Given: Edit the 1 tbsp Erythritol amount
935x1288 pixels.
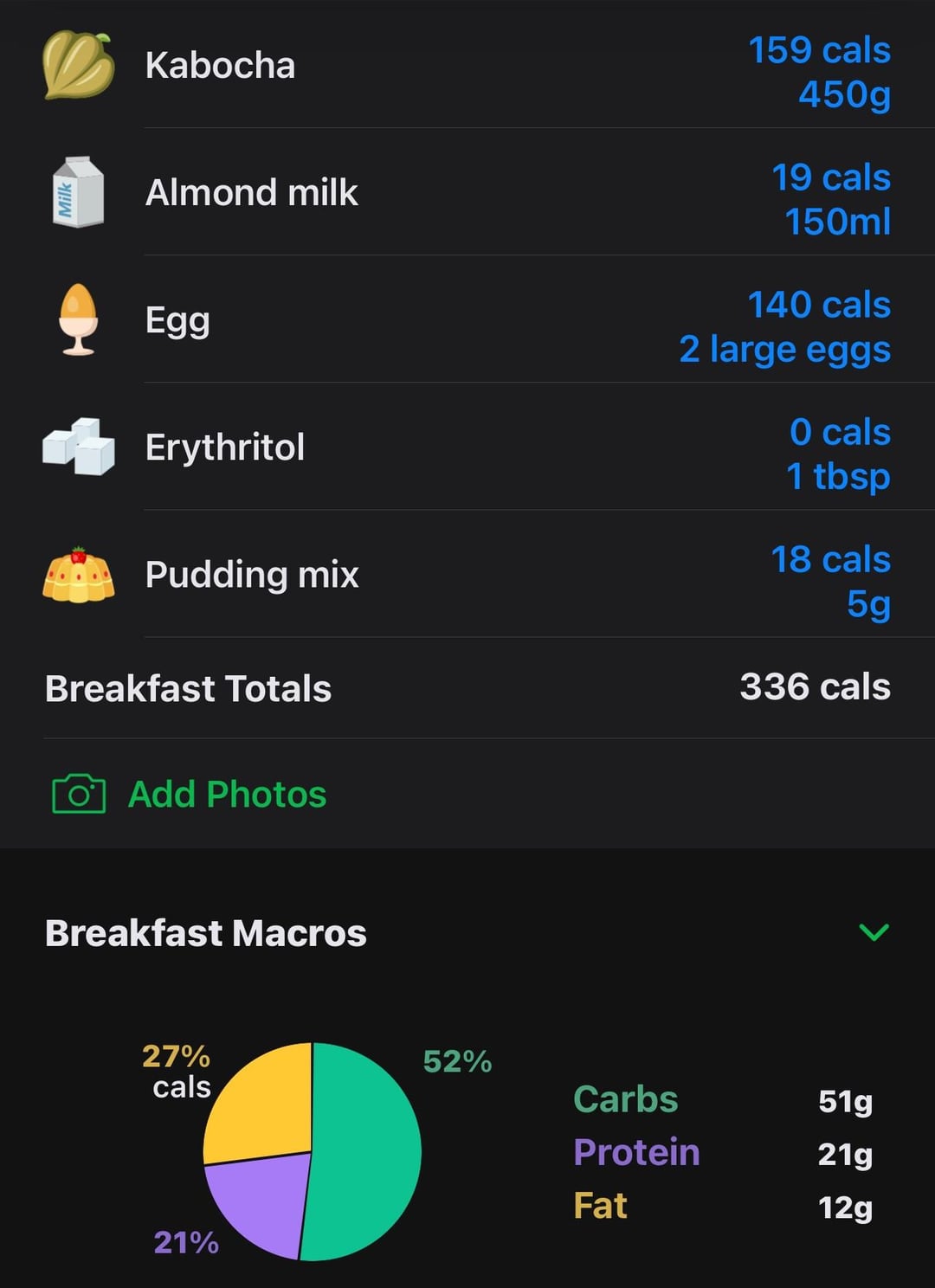Looking at the screenshot, I should 837,477.
